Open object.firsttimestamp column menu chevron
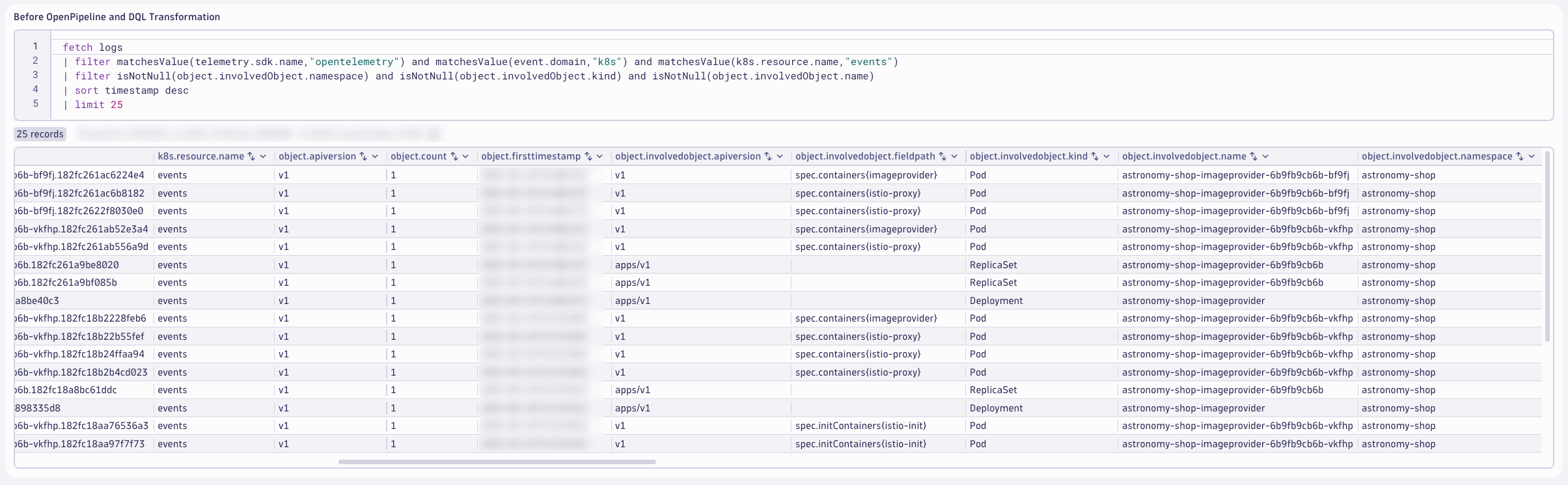Screen dimensions: 1568x485 (x=599, y=156)
